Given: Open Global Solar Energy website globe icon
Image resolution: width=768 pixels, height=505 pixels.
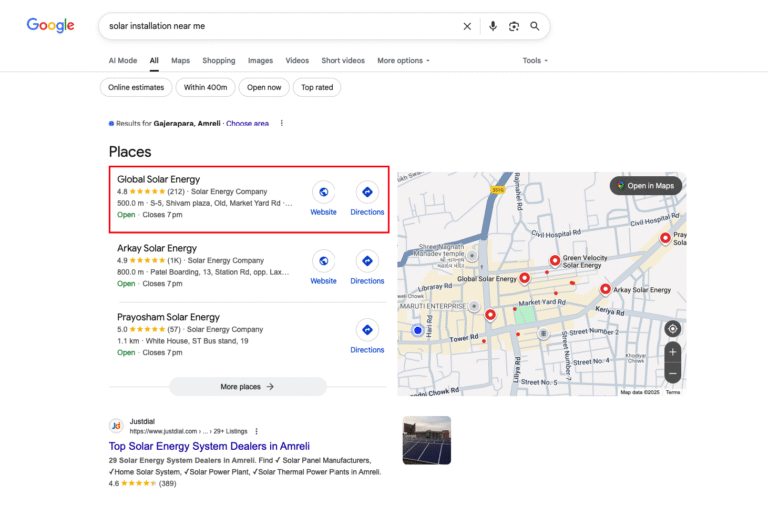Looking at the screenshot, I should click(323, 192).
